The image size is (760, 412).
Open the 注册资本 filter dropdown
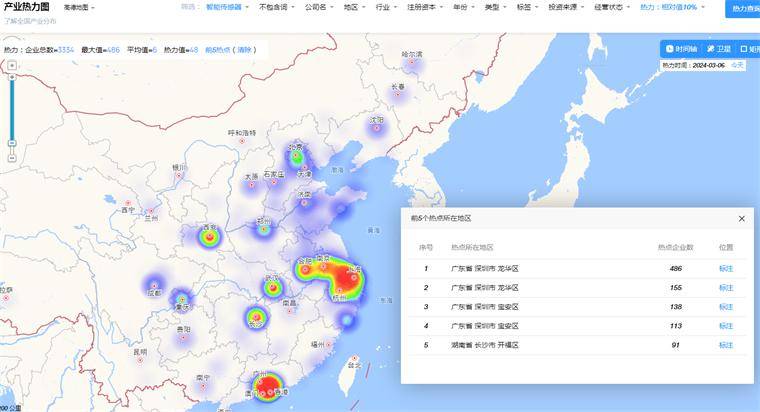(x=424, y=7)
